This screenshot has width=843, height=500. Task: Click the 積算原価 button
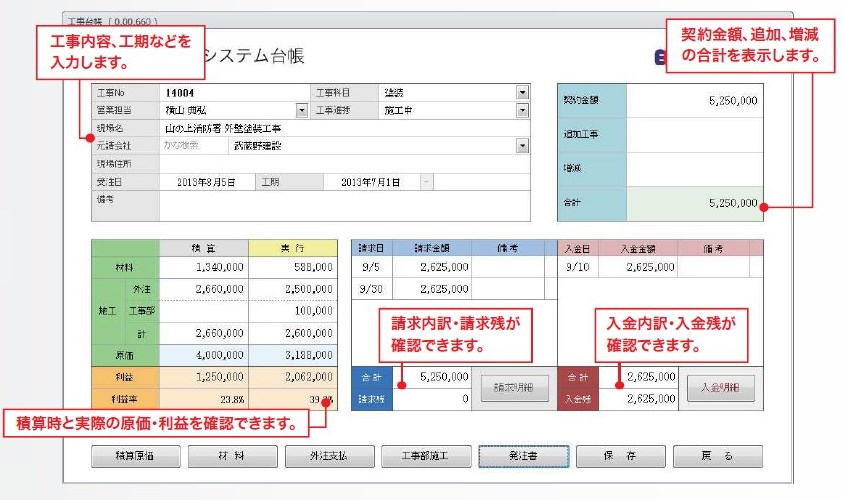[x=135, y=456]
